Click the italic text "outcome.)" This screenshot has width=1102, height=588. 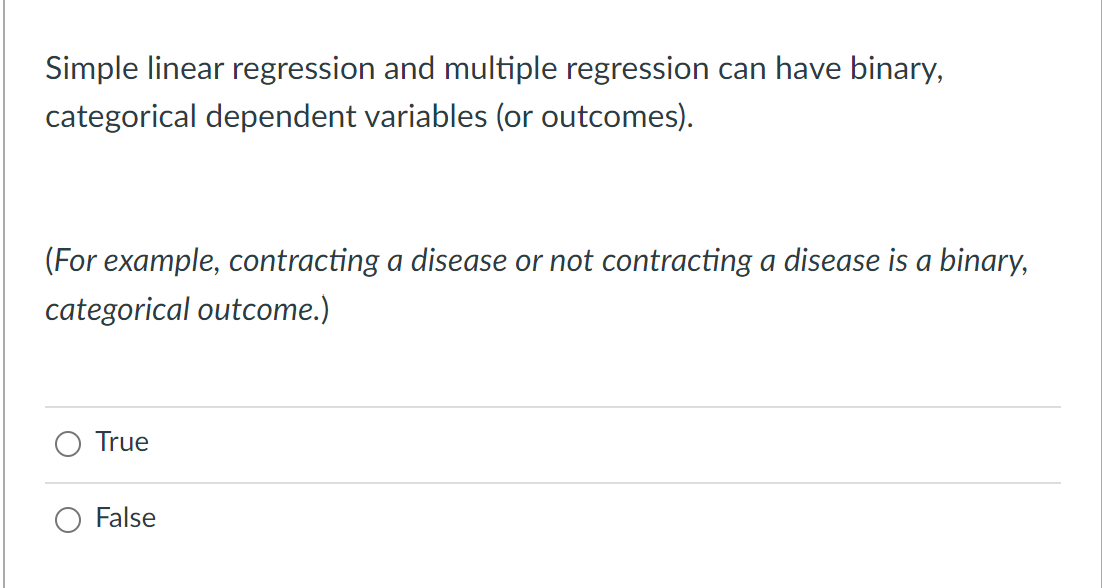(263, 309)
